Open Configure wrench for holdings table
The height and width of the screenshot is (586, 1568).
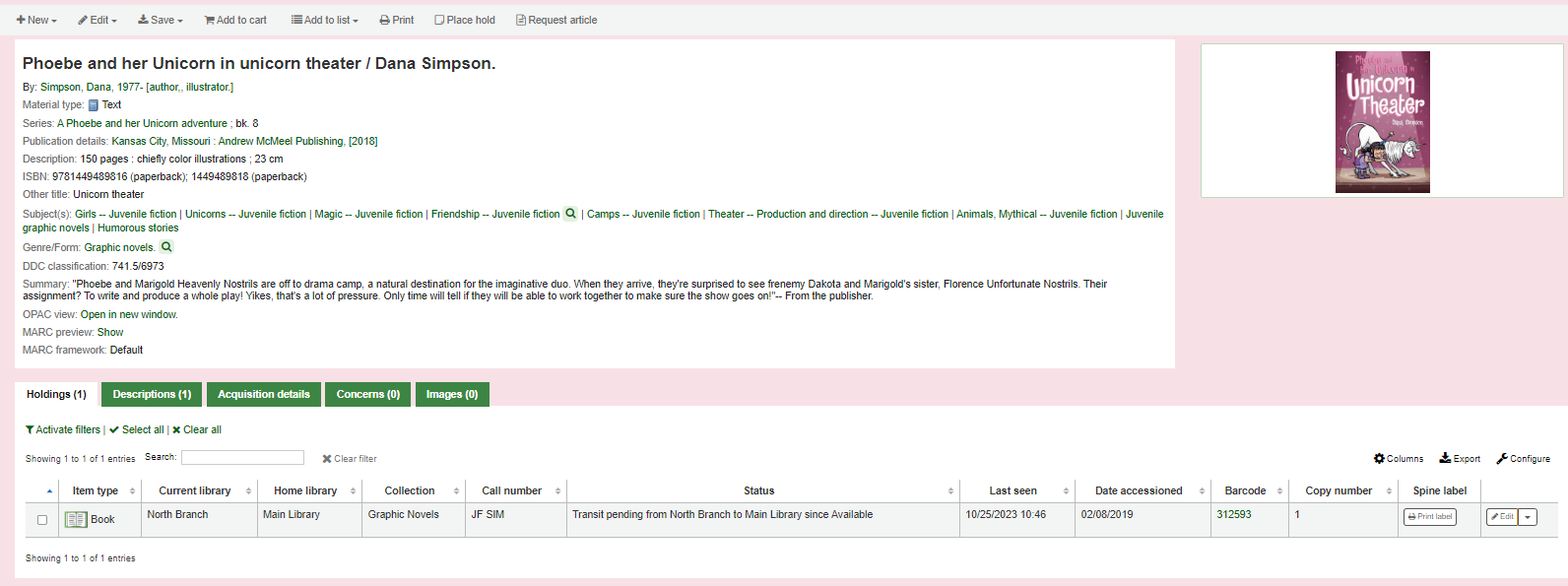coord(1523,458)
